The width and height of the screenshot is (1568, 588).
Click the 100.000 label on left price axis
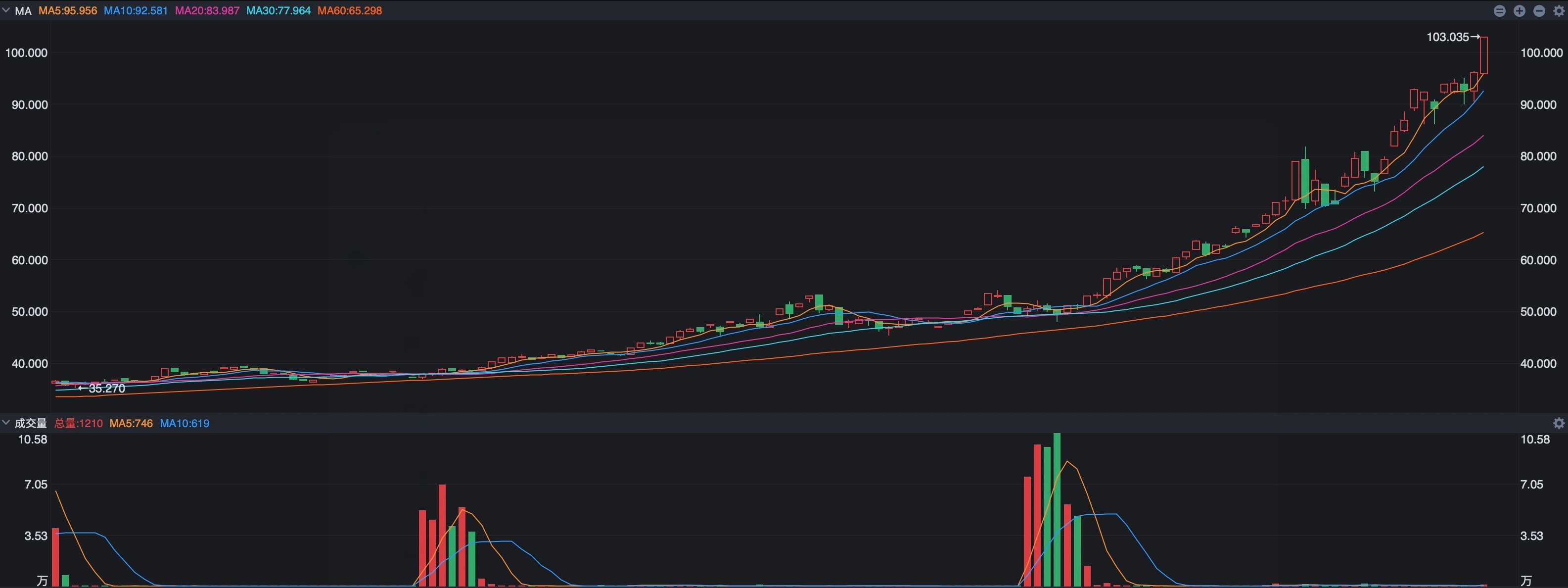coord(26,53)
